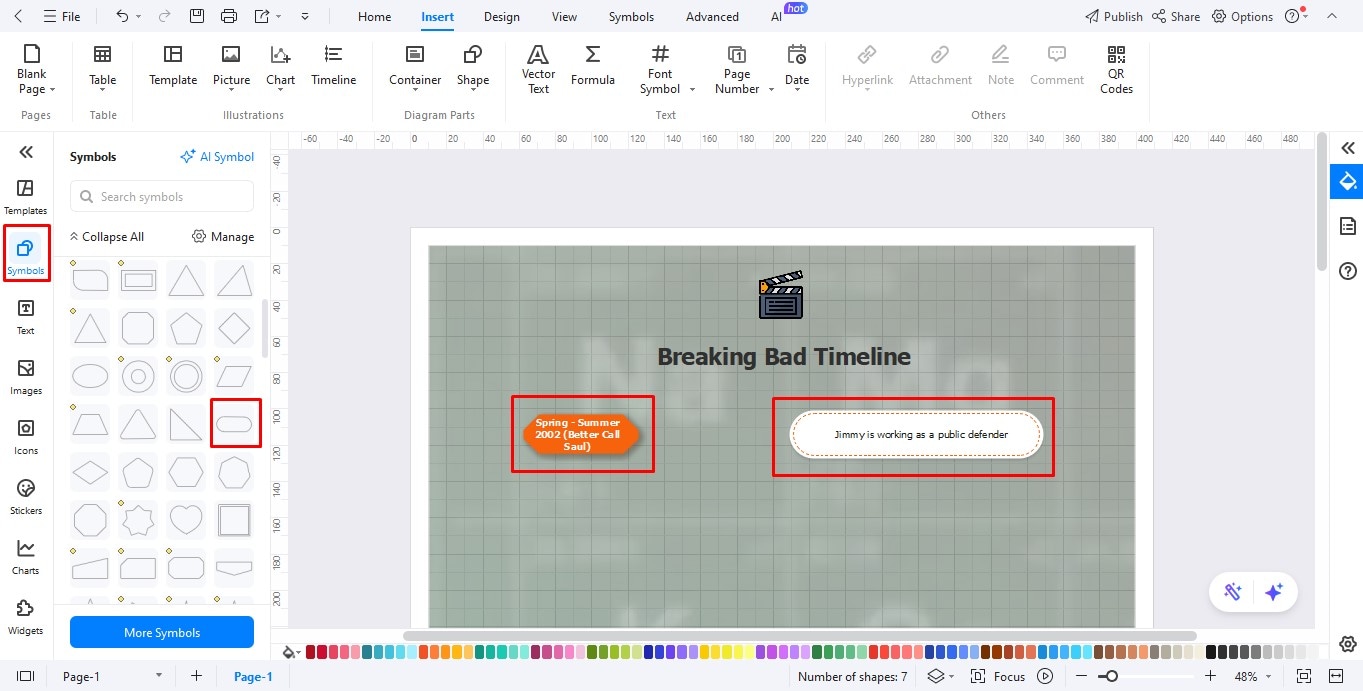Print the diagram using the printer icon
This screenshot has width=1363, height=691.
click(x=229, y=16)
